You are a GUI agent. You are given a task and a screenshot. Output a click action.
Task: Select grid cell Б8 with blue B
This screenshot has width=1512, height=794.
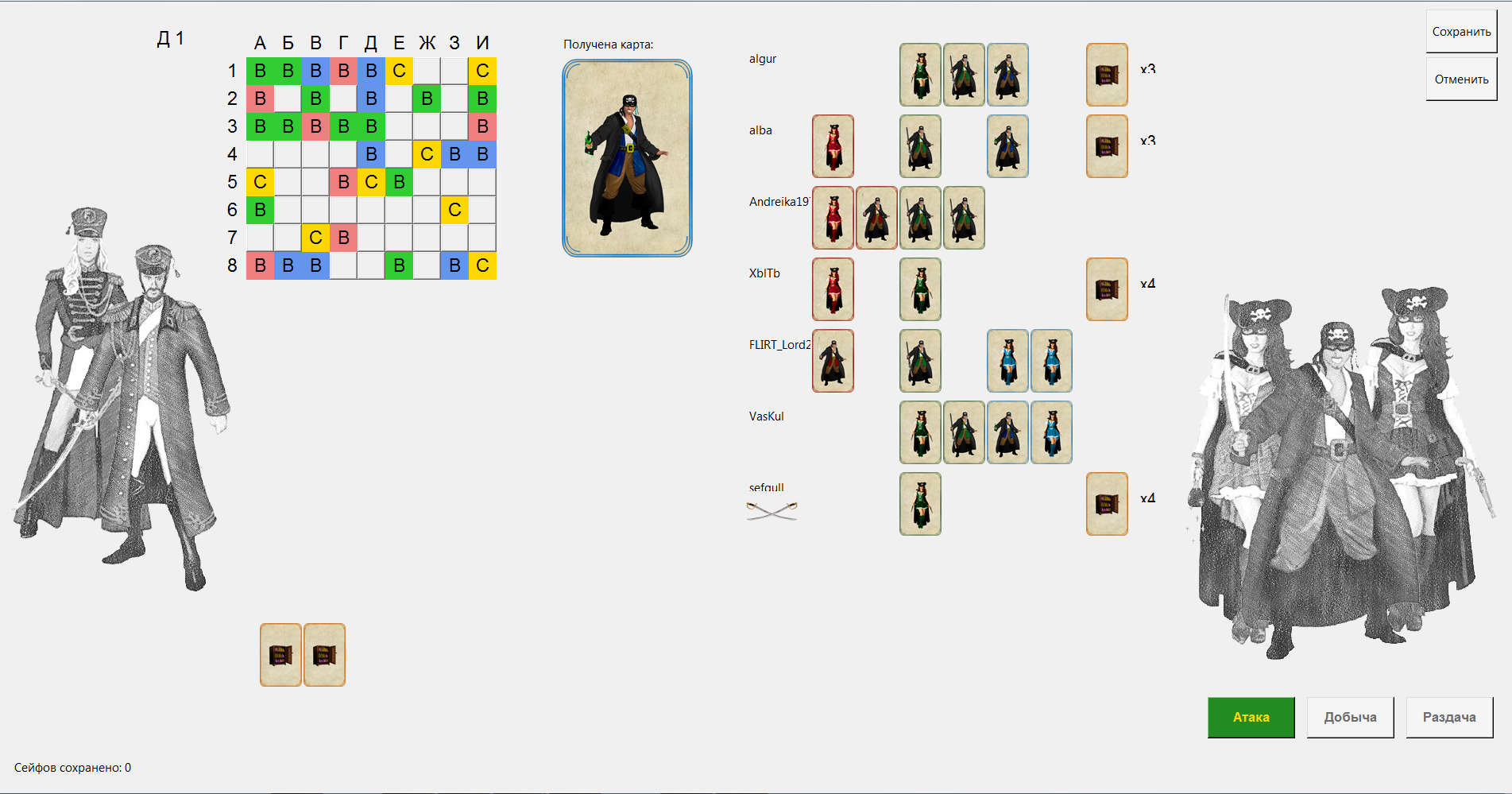coord(288,265)
